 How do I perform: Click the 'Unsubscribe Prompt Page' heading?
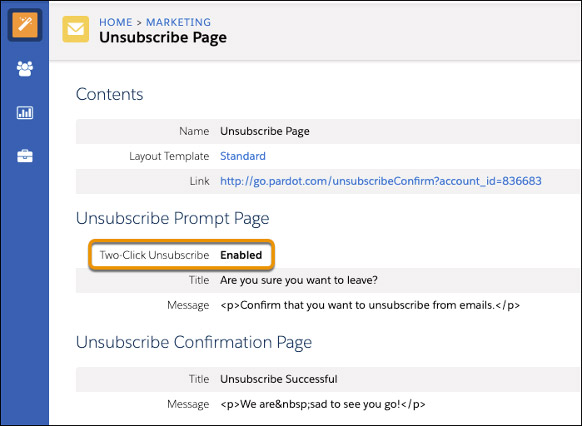173,218
